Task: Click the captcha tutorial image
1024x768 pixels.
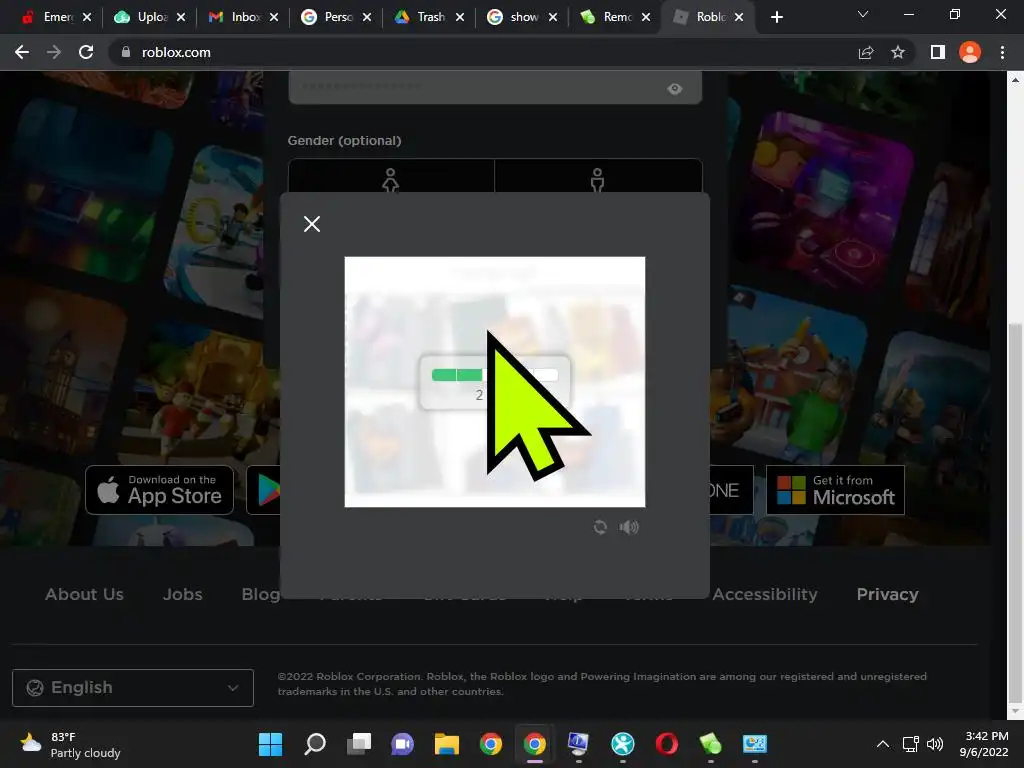Action: click(x=494, y=381)
